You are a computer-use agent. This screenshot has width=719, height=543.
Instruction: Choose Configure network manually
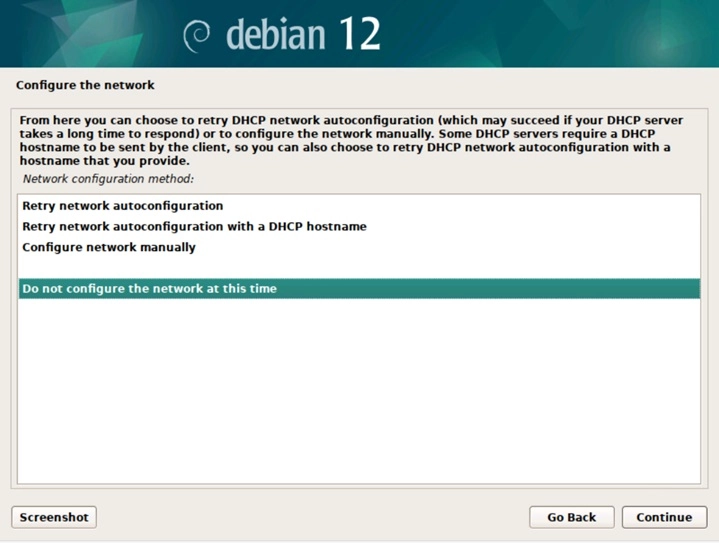coord(359,247)
